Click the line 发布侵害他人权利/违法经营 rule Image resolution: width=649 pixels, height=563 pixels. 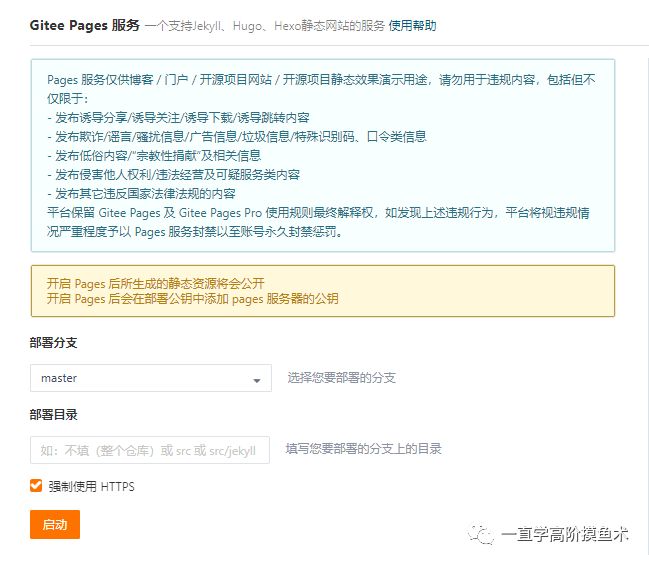coord(173,175)
